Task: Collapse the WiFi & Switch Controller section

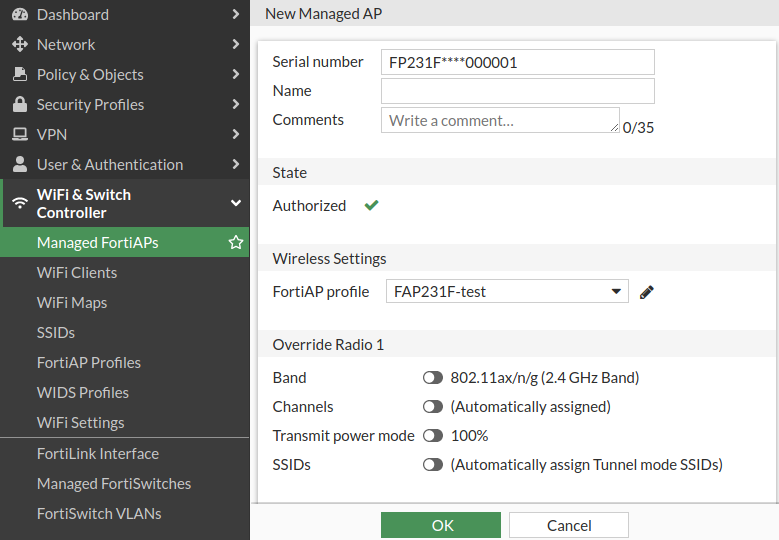Action: coord(236,203)
